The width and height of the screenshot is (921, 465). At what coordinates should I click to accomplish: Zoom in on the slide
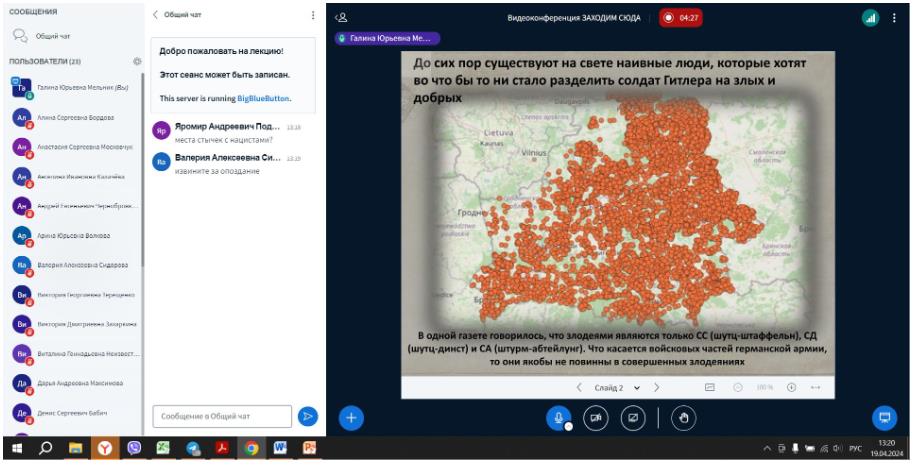tap(791, 388)
